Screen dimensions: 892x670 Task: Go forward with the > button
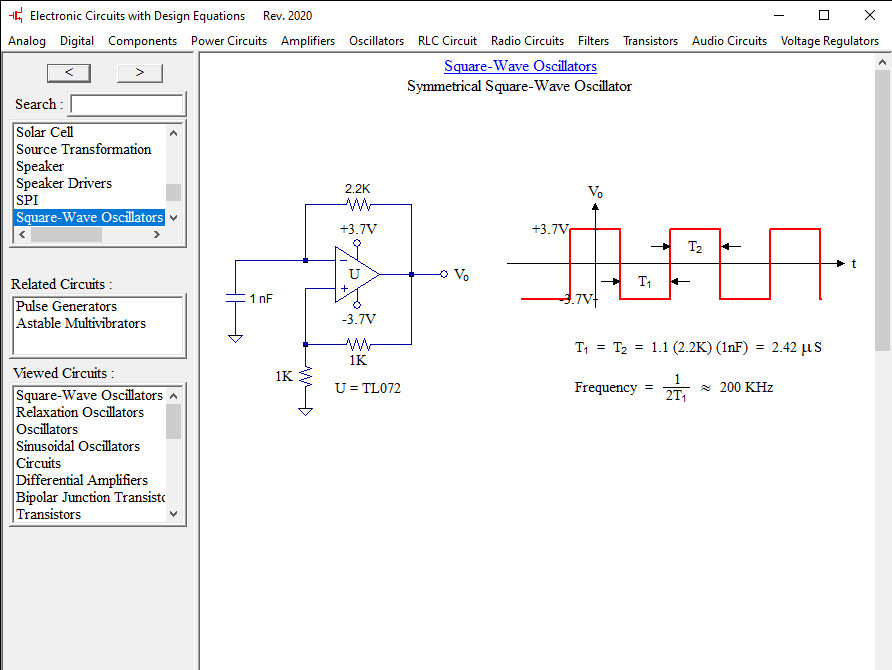click(139, 73)
